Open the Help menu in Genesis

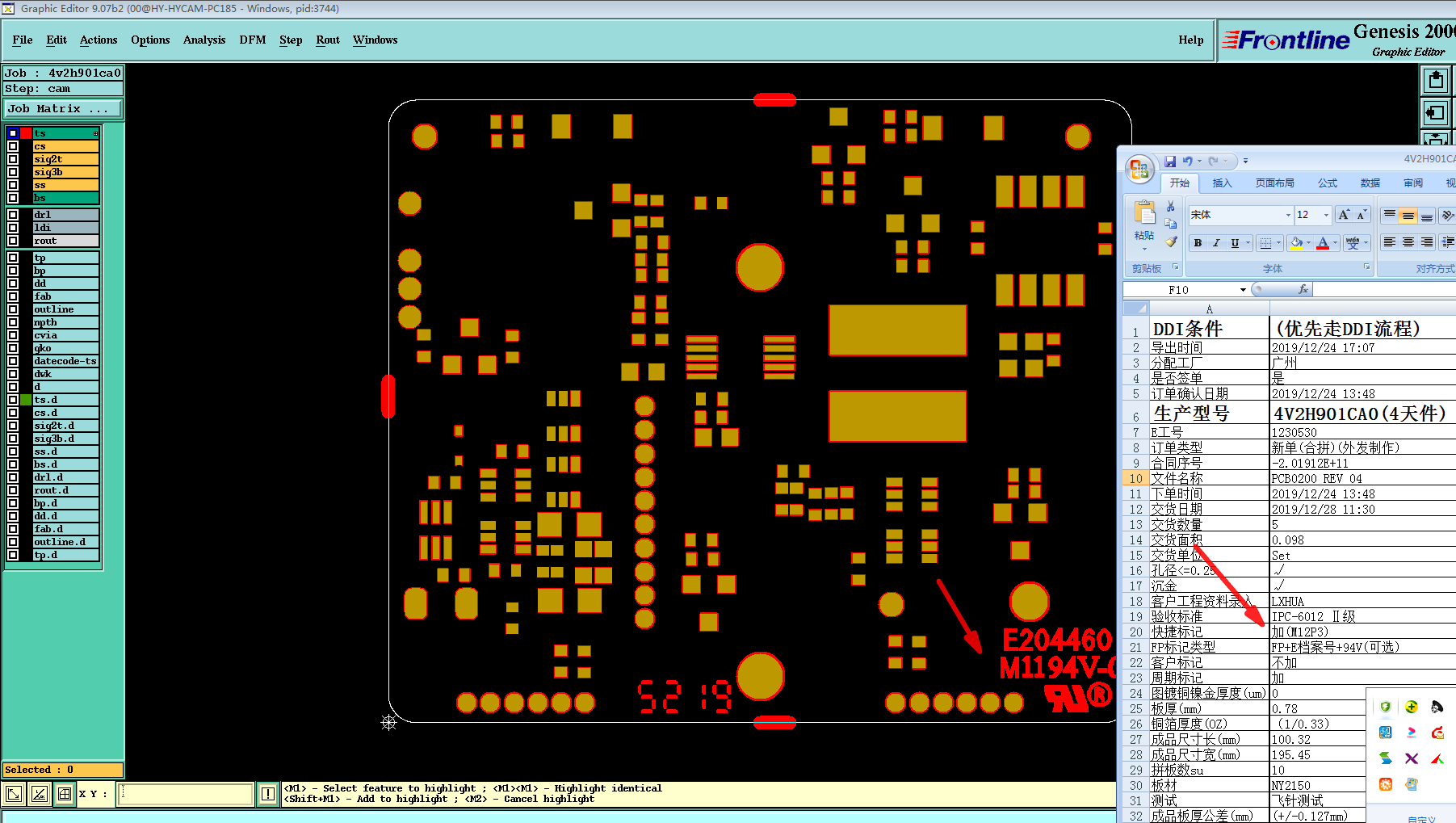(1190, 40)
